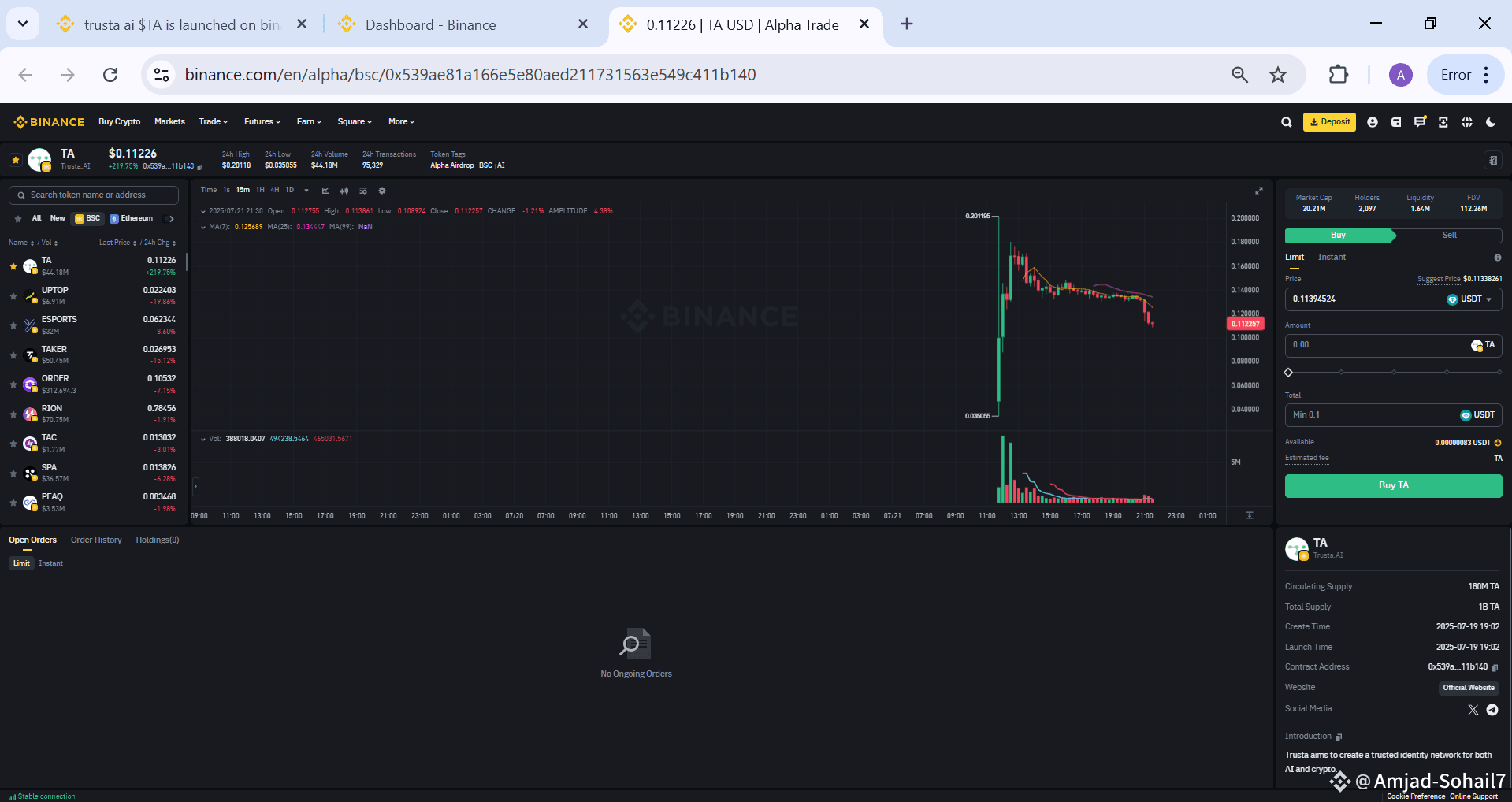The width and height of the screenshot is (1512, 802).
Task: Click the Introduction copy icon
Action: coord(1338,737)
